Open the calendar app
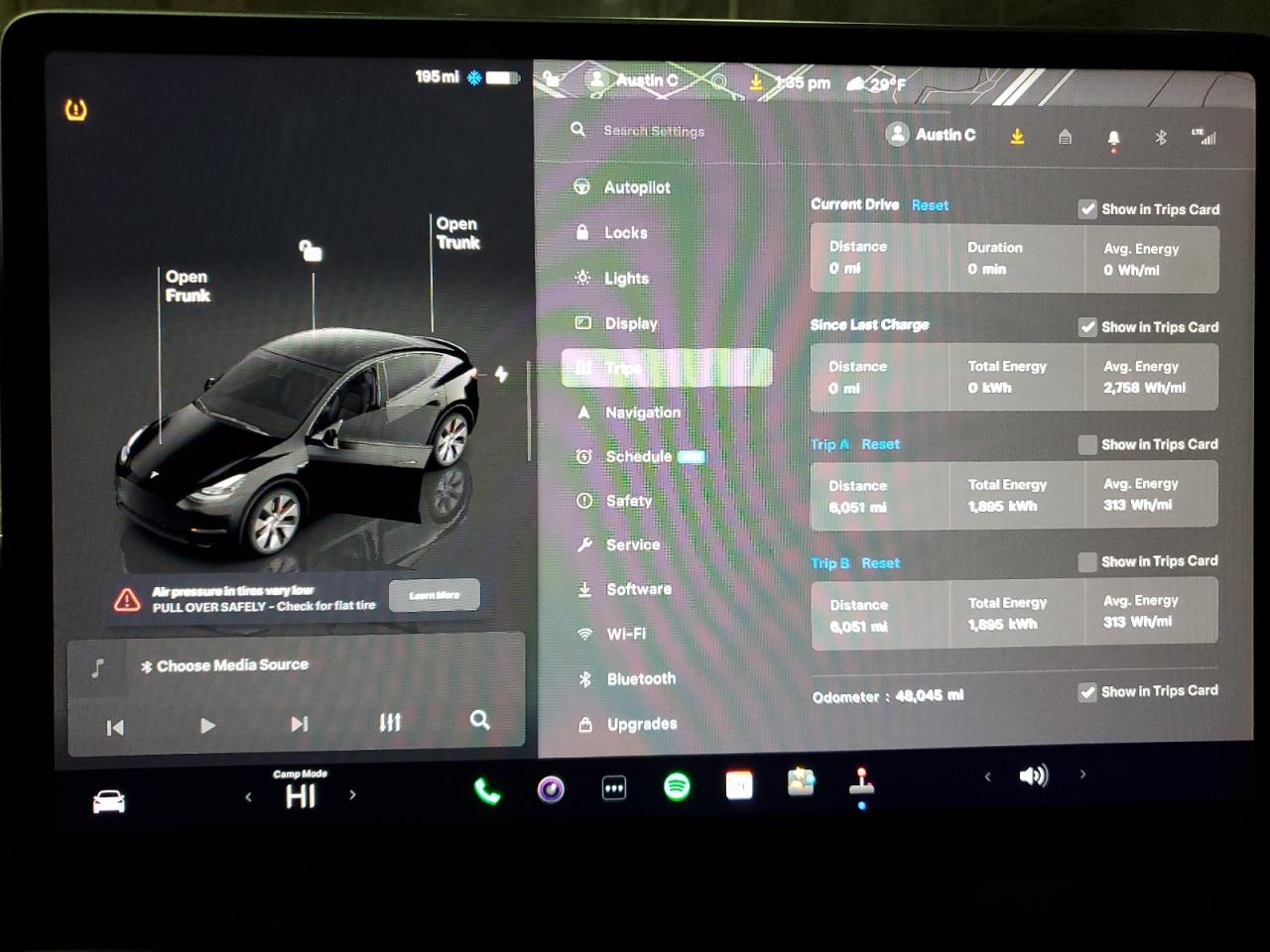 tap(739, 786)
